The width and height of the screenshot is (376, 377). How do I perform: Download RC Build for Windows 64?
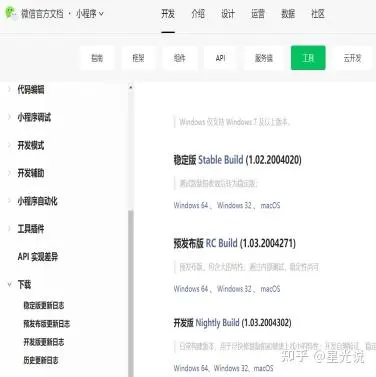[191, 289]
